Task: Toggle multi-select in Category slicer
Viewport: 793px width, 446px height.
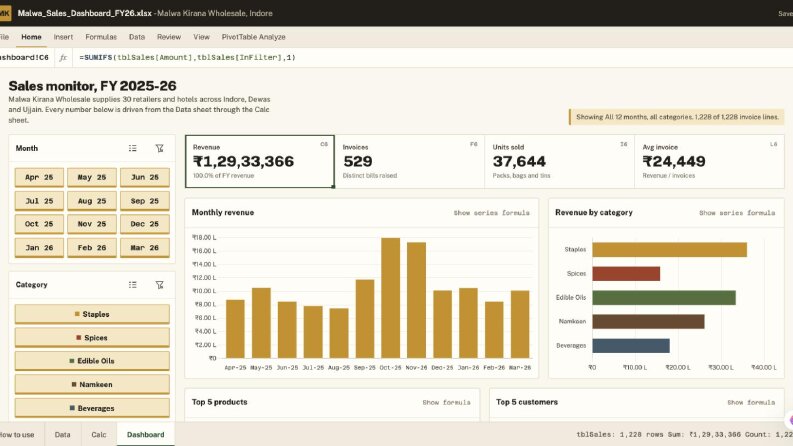Action: [133, 285]
